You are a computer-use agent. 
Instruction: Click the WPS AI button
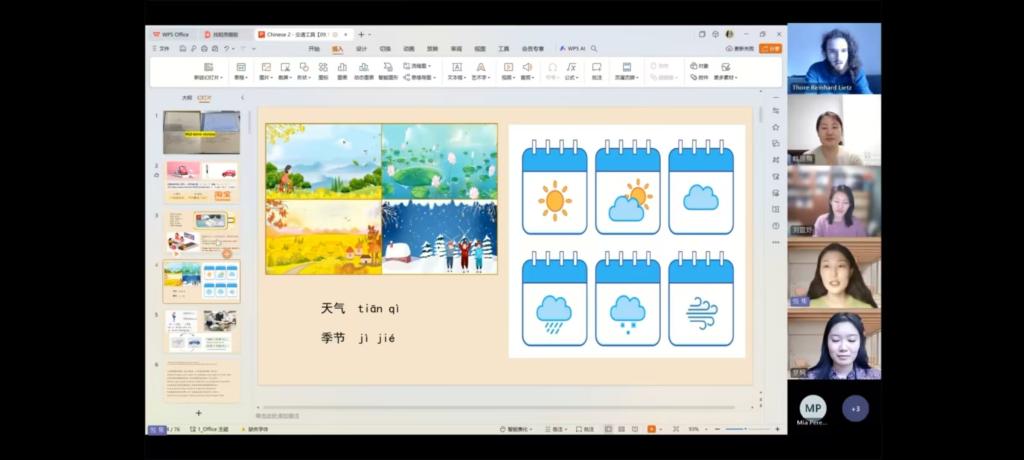tap(573, 48)
